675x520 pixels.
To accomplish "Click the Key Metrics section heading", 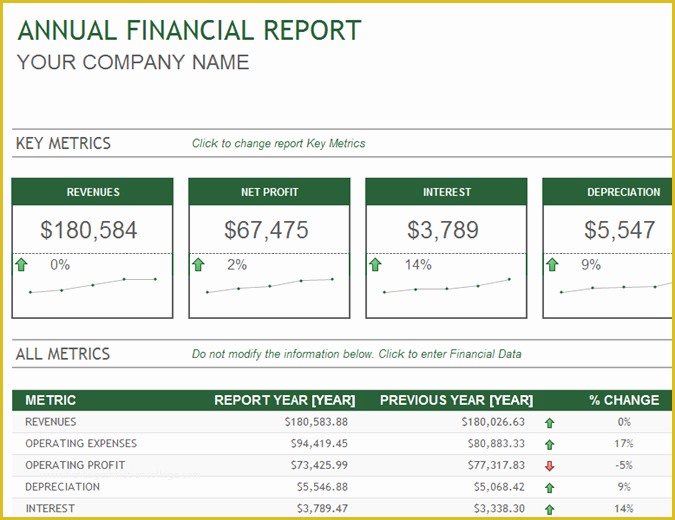I will pos(63,143).
